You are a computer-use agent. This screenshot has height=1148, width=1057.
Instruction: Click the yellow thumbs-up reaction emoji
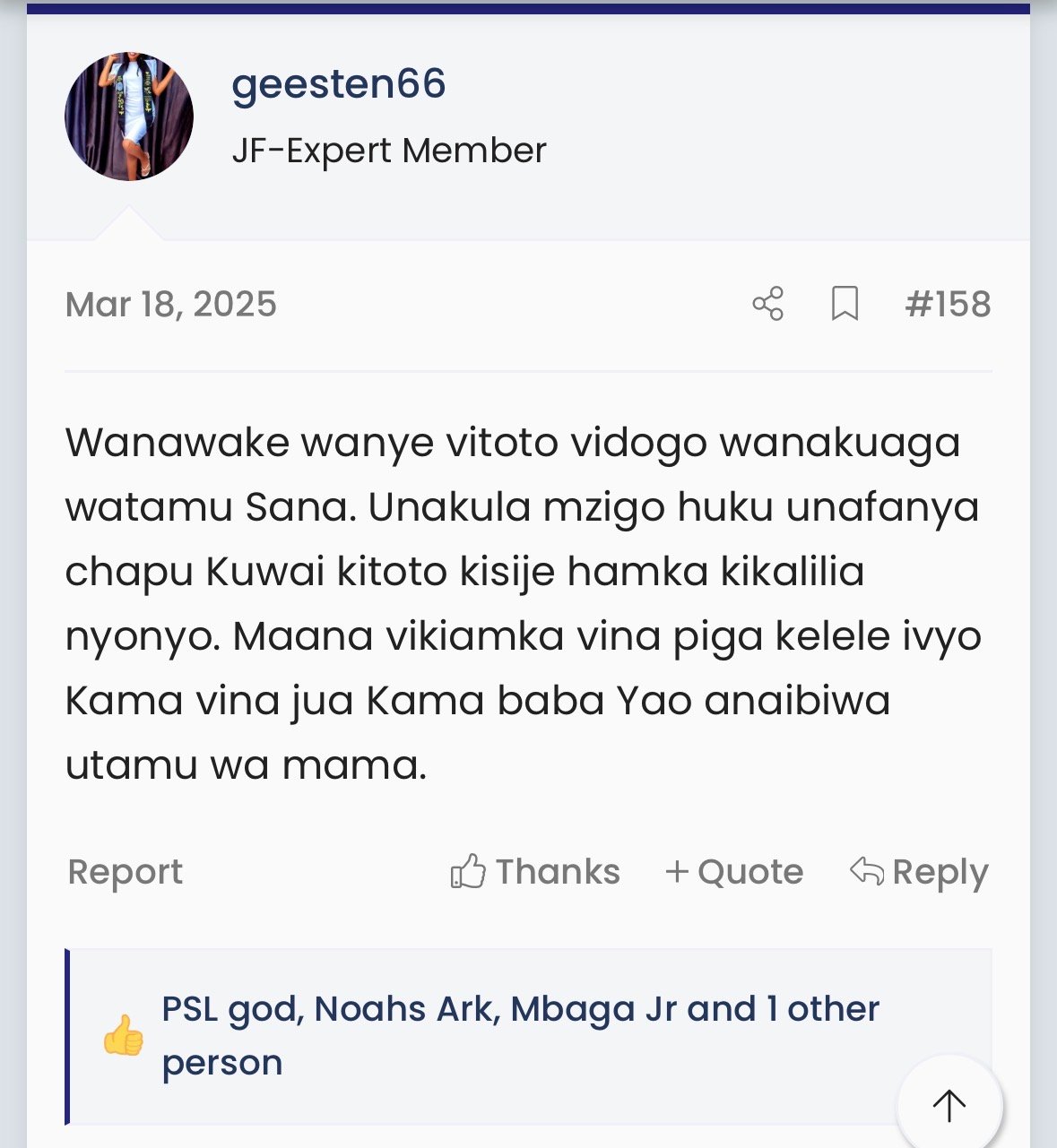click(x=123, y=1035)
